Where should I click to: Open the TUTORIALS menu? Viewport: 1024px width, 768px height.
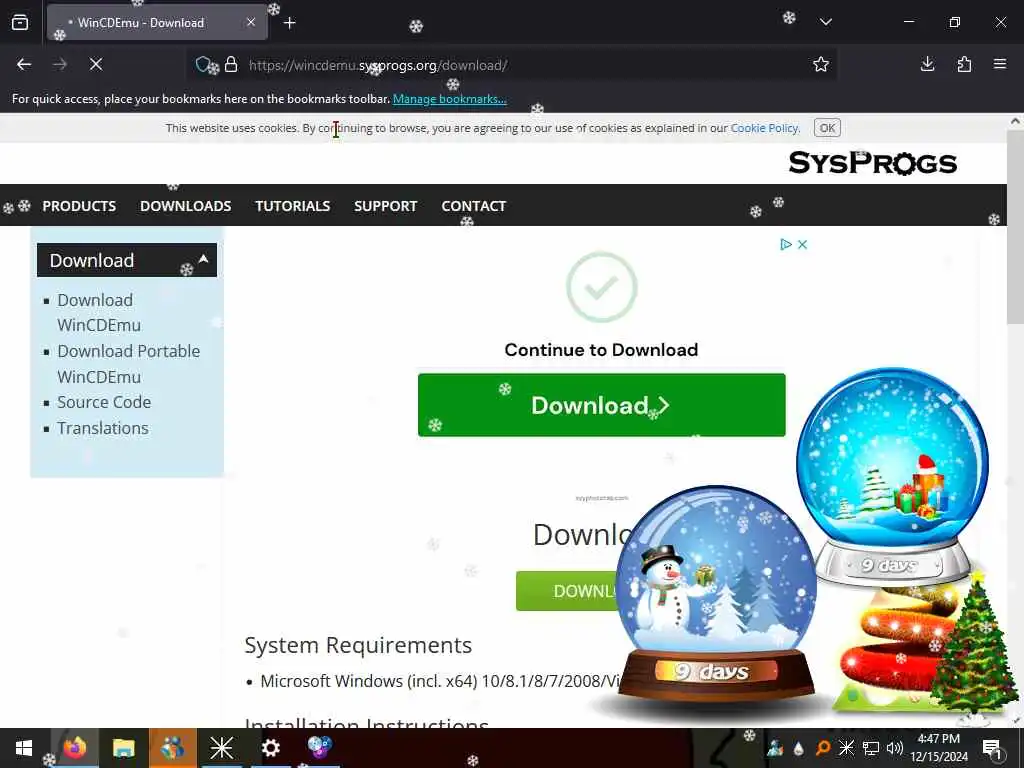[293, 206]
